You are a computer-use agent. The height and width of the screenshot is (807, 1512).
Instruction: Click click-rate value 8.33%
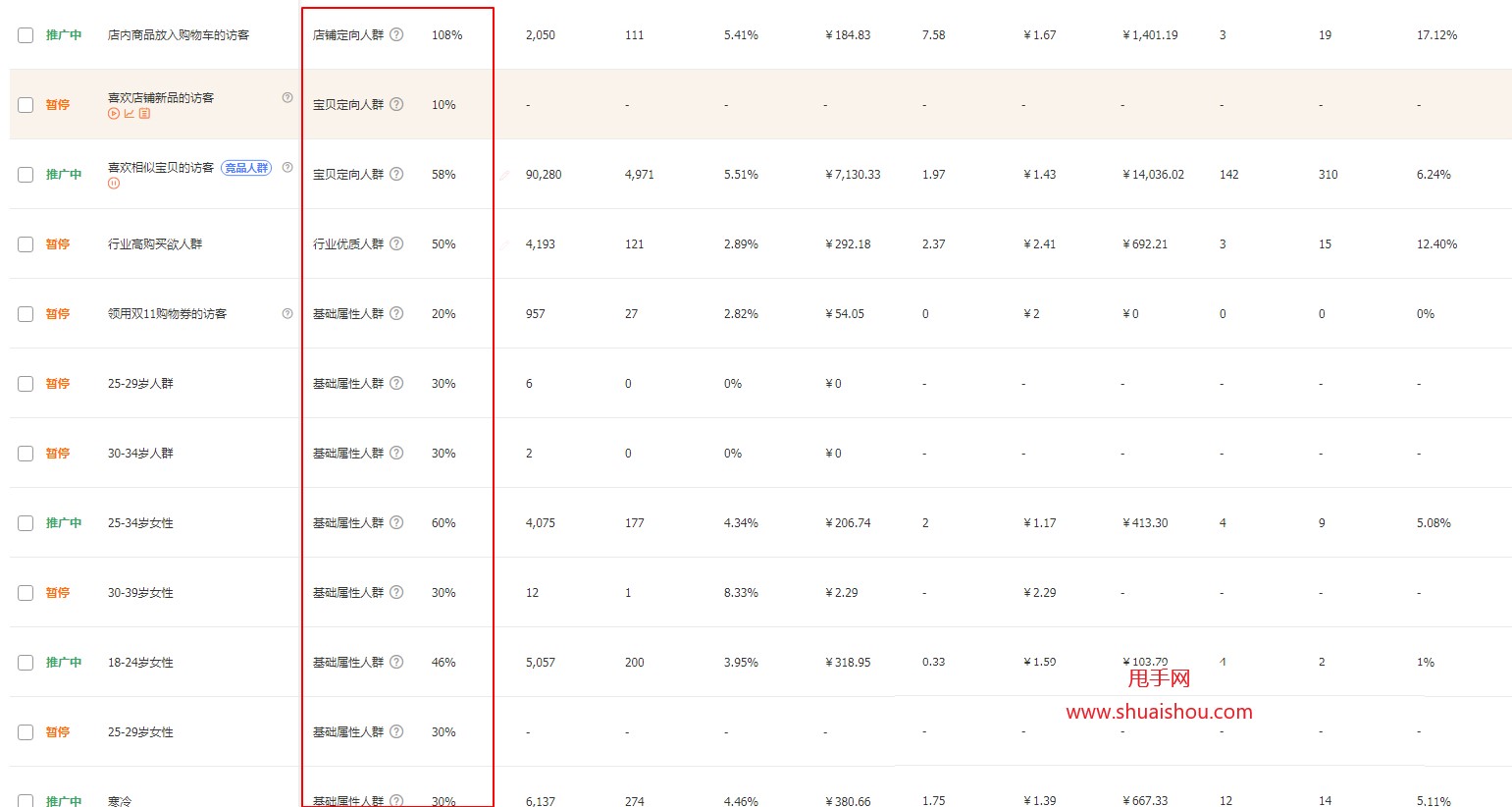741,593
